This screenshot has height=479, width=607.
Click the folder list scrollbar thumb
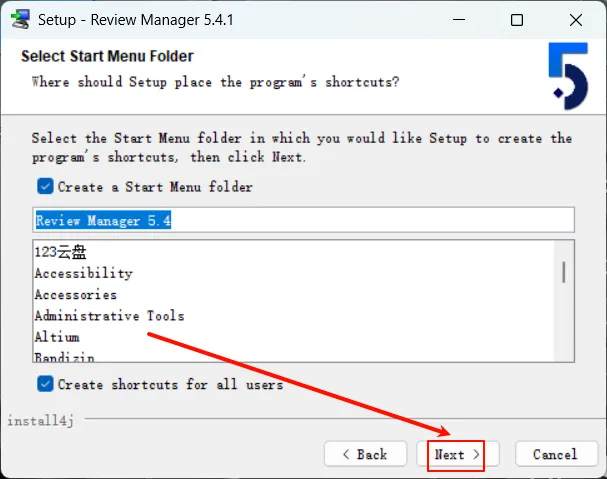click(564, 272)
